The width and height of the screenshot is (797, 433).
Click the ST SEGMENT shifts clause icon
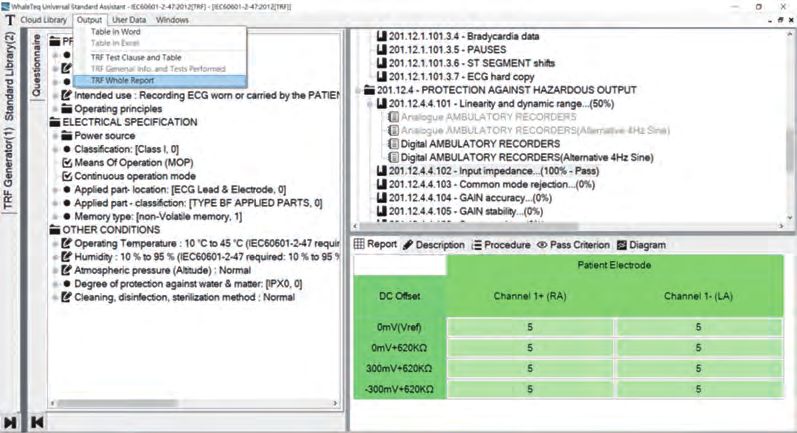(x=382, y=63)
